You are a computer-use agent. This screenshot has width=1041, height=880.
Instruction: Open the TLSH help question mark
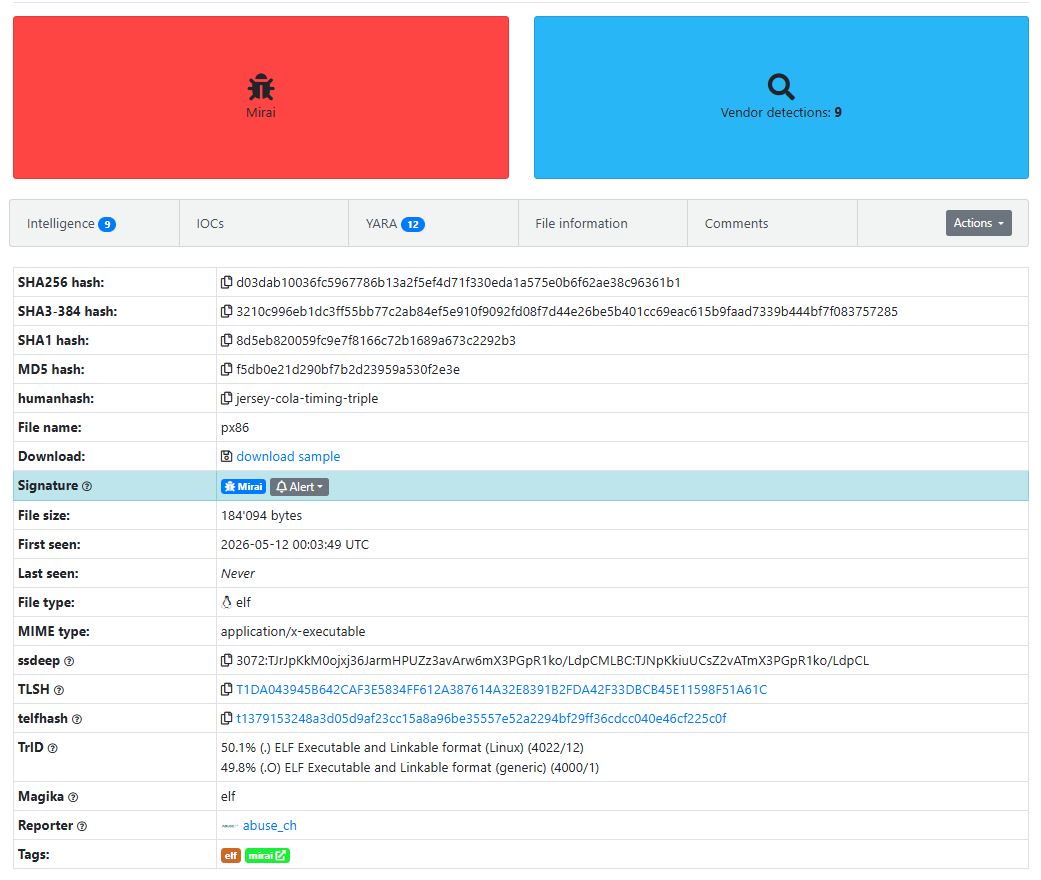(58, 690)
